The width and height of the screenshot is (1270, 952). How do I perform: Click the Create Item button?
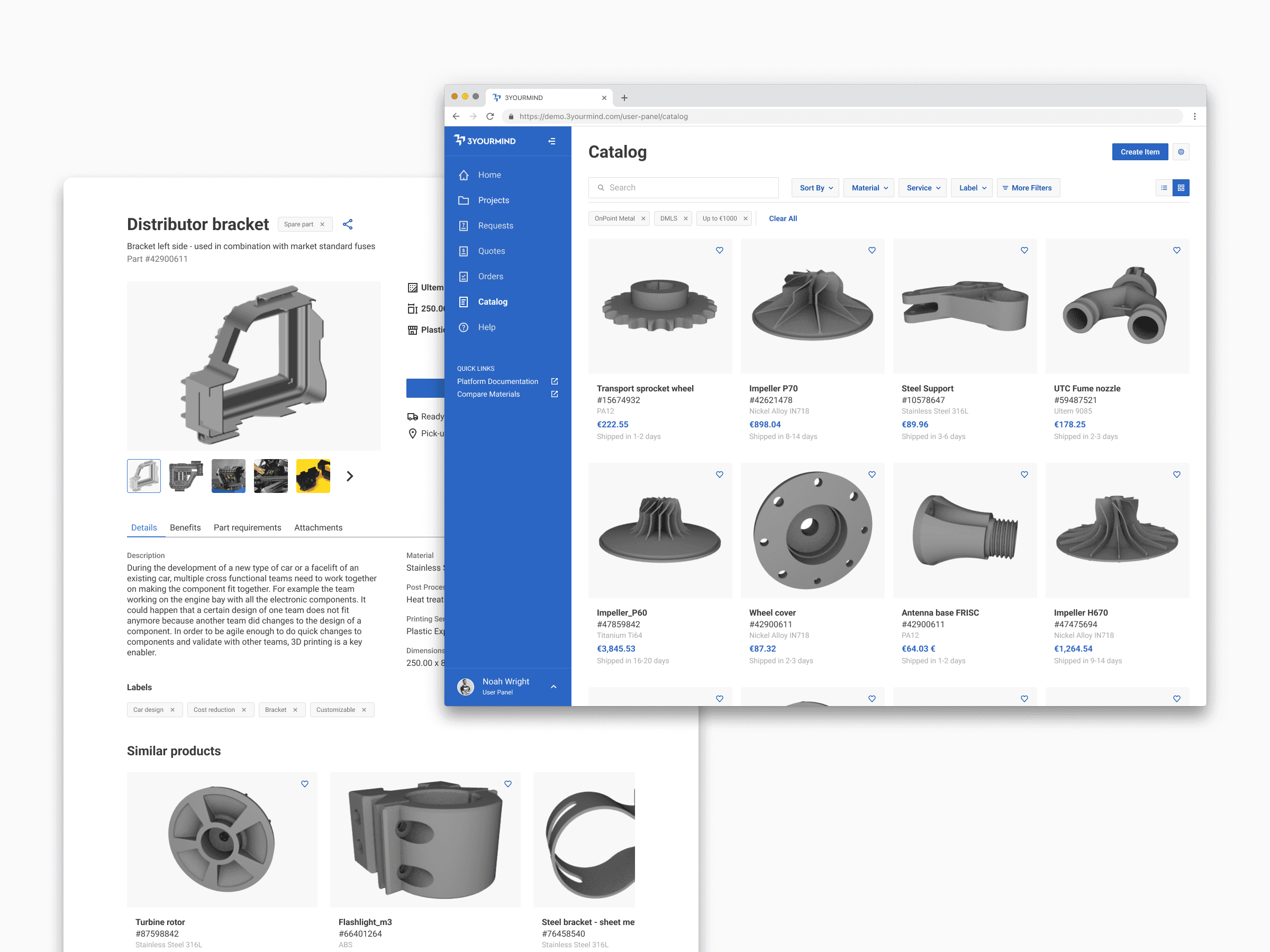pos(1139,152)
